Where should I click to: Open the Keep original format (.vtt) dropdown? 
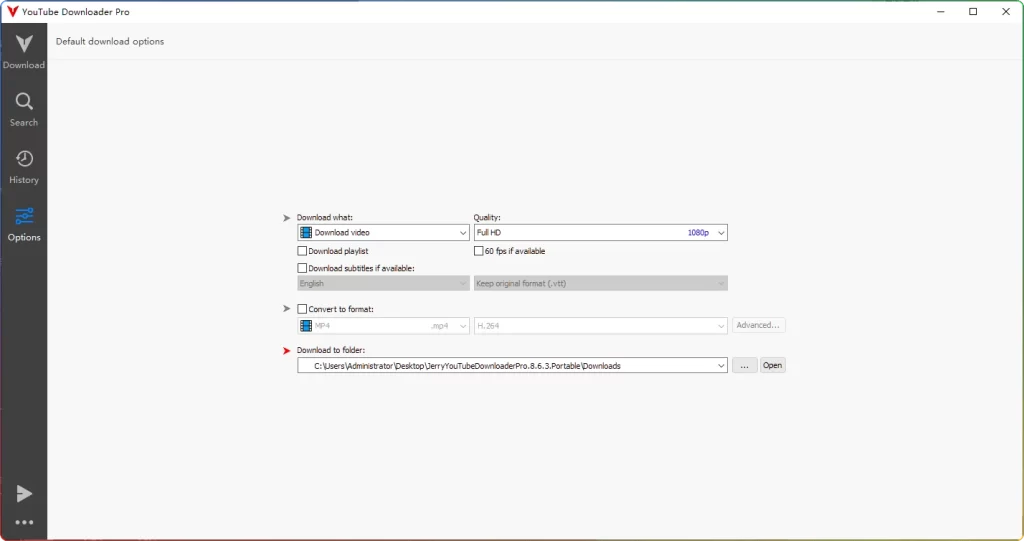click(x=601, y=284)
